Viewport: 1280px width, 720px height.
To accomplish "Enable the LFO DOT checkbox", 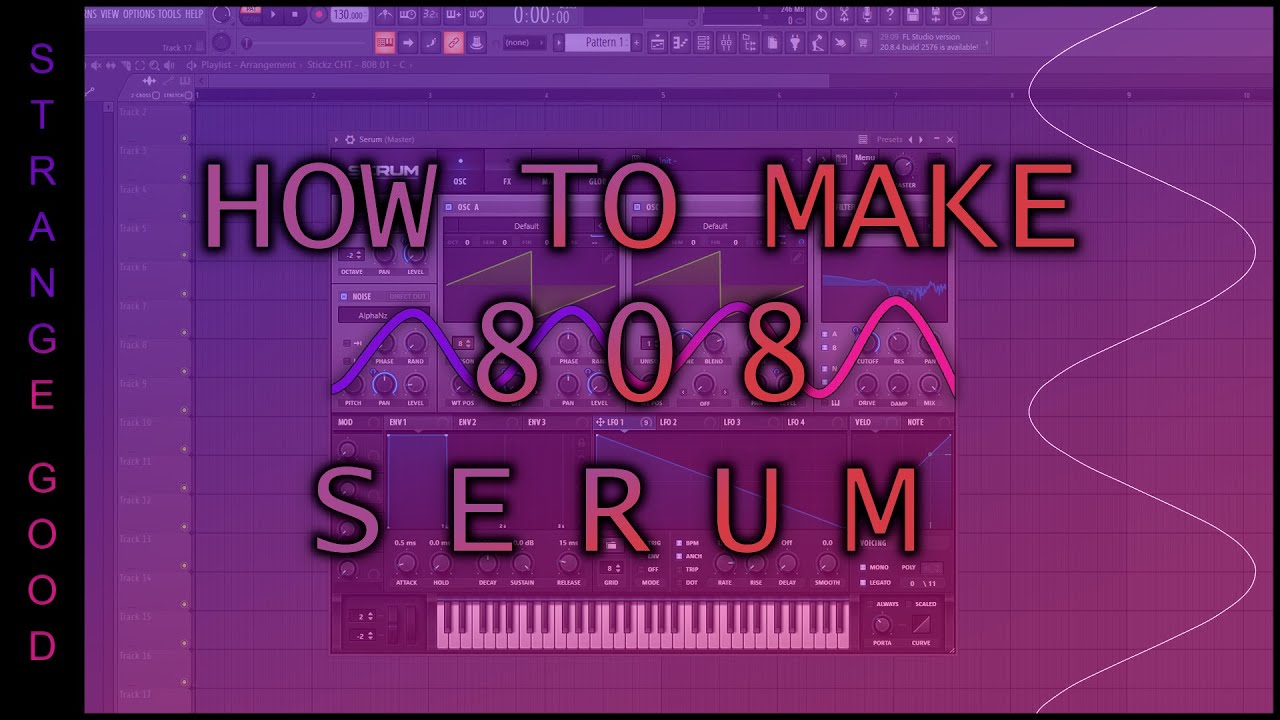I will click(x=679, y=582).
